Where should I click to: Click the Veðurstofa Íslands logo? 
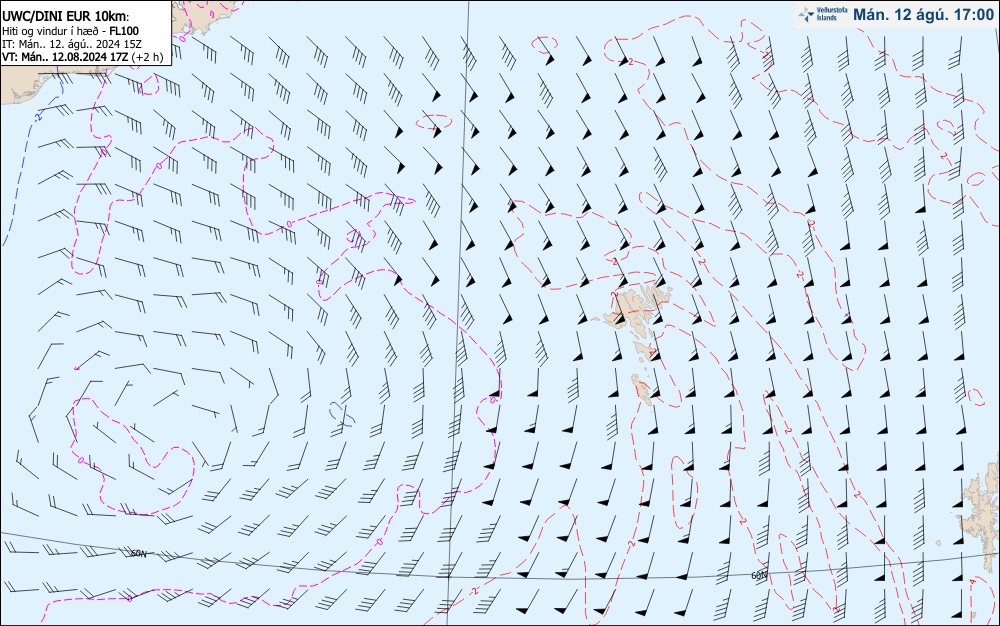point(823,15)
